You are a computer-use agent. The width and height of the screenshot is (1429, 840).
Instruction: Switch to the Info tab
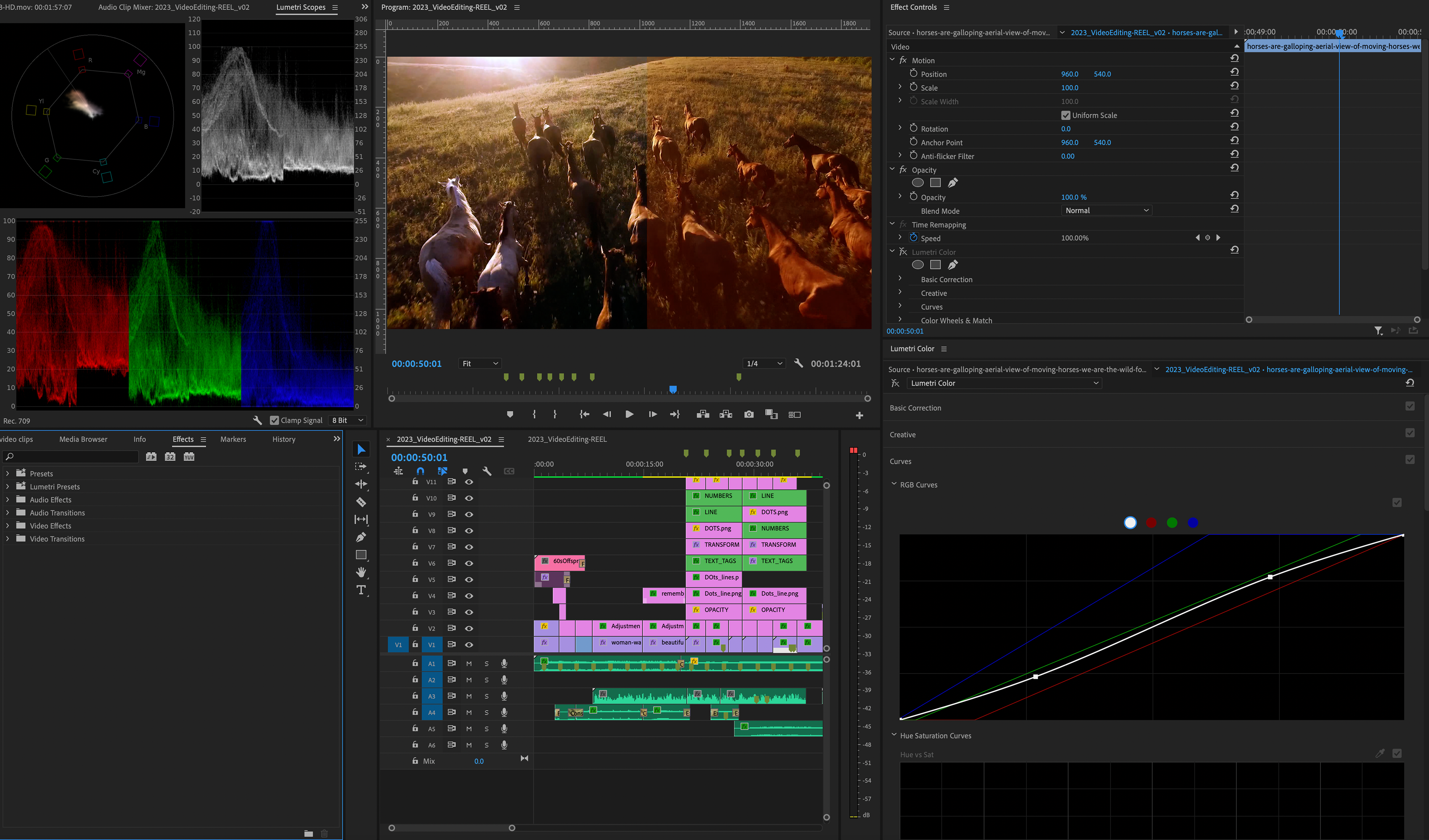pyautogui.click(x=140, y=439)
